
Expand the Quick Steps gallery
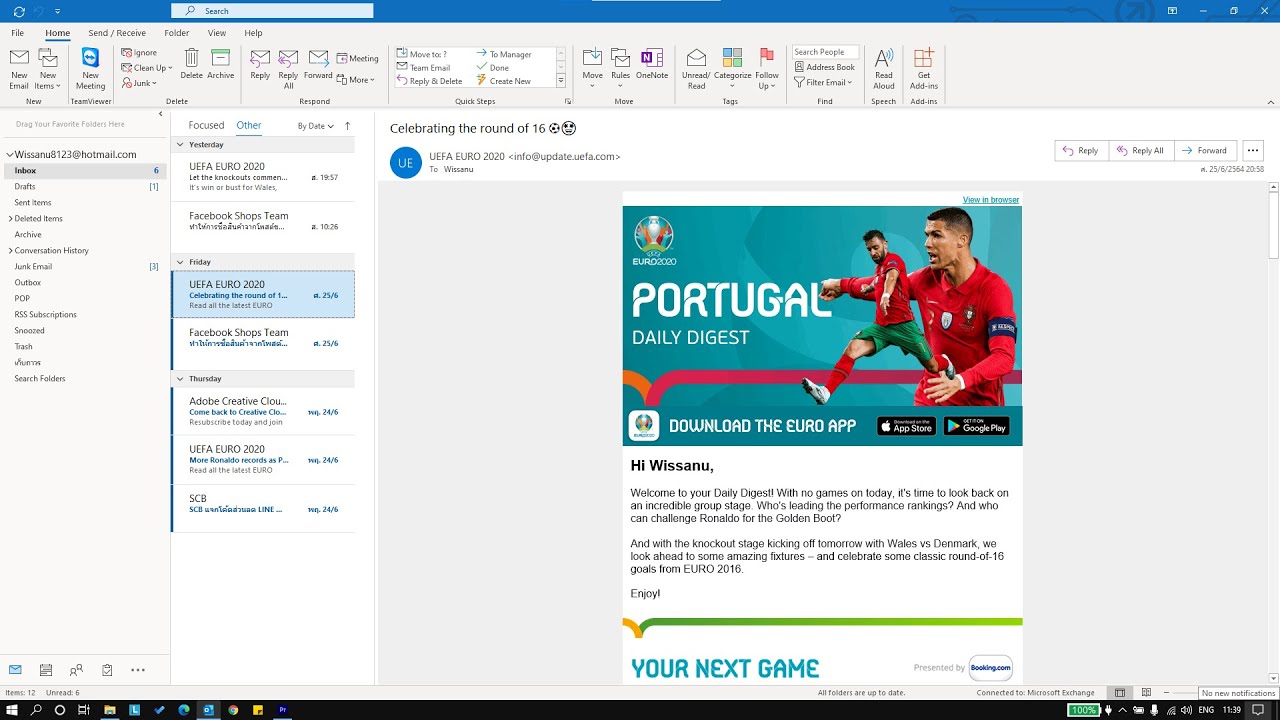pyautogui.click(x=561, y=81)
